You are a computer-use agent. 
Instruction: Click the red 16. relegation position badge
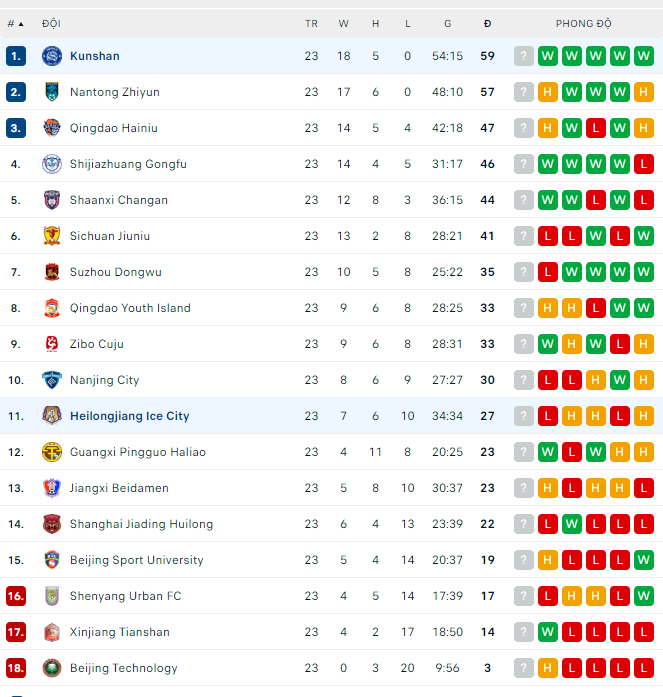(15, 596)
